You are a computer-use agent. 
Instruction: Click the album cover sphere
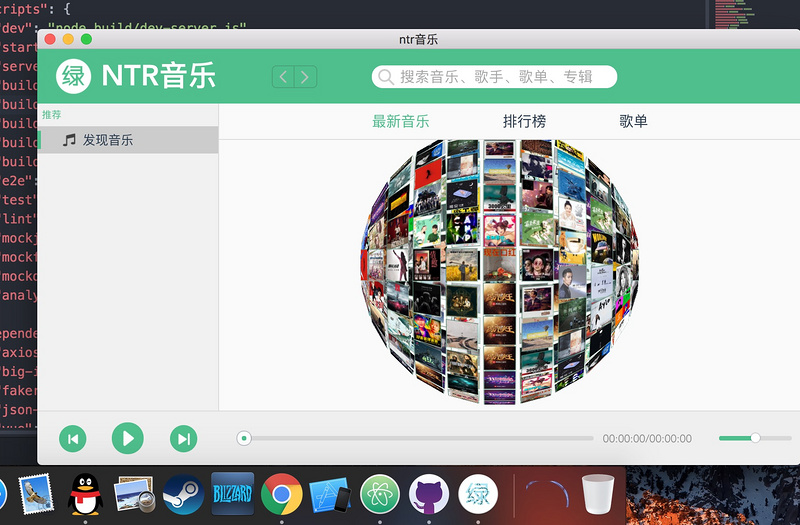click(x=499, y=271)
